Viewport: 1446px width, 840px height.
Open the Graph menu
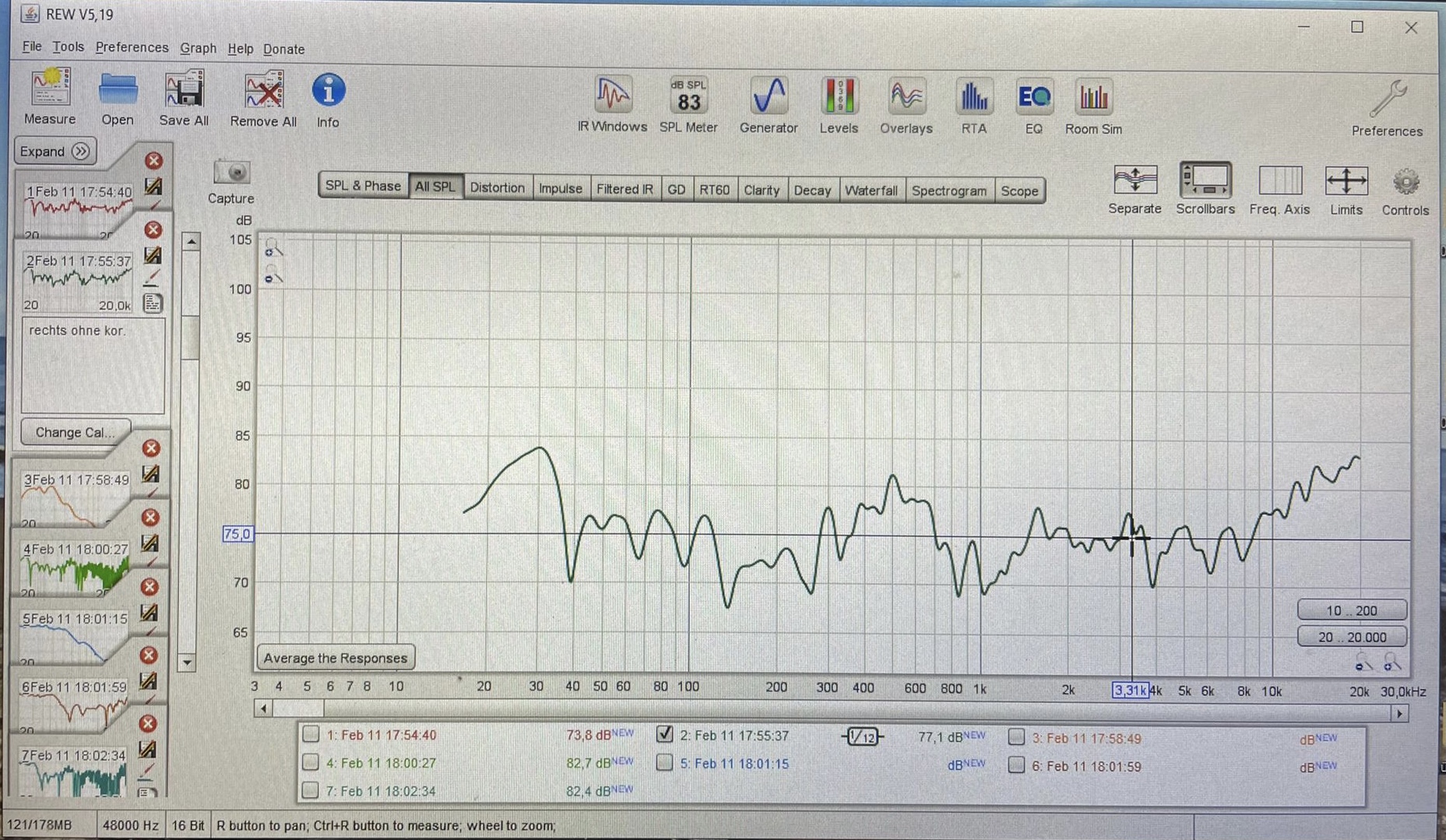[198, 48]
